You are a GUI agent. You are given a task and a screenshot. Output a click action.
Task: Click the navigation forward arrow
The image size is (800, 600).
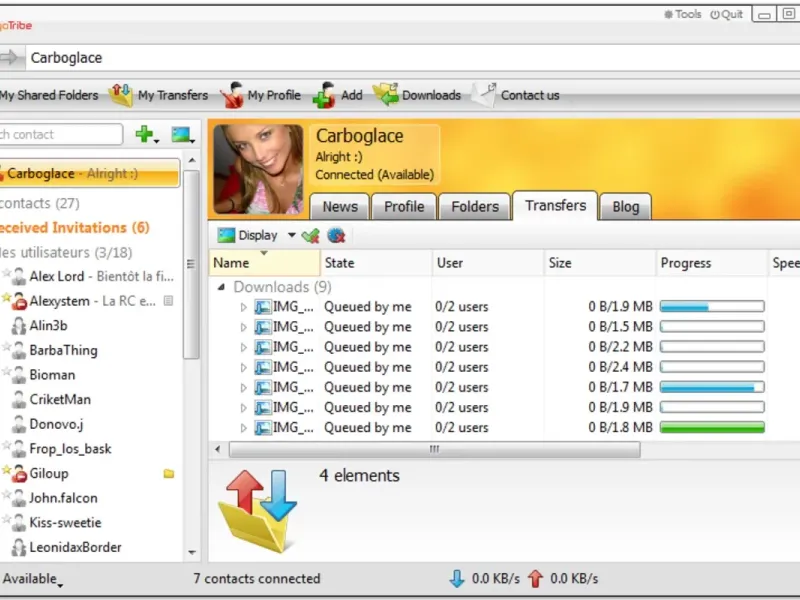[9, 58]
